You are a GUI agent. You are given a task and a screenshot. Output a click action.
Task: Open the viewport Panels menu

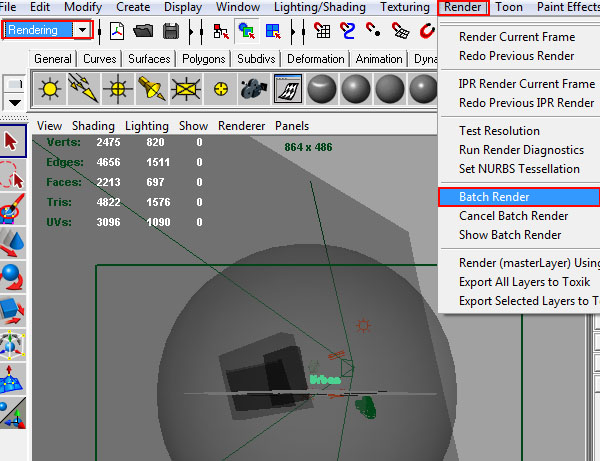coord(292,126)
